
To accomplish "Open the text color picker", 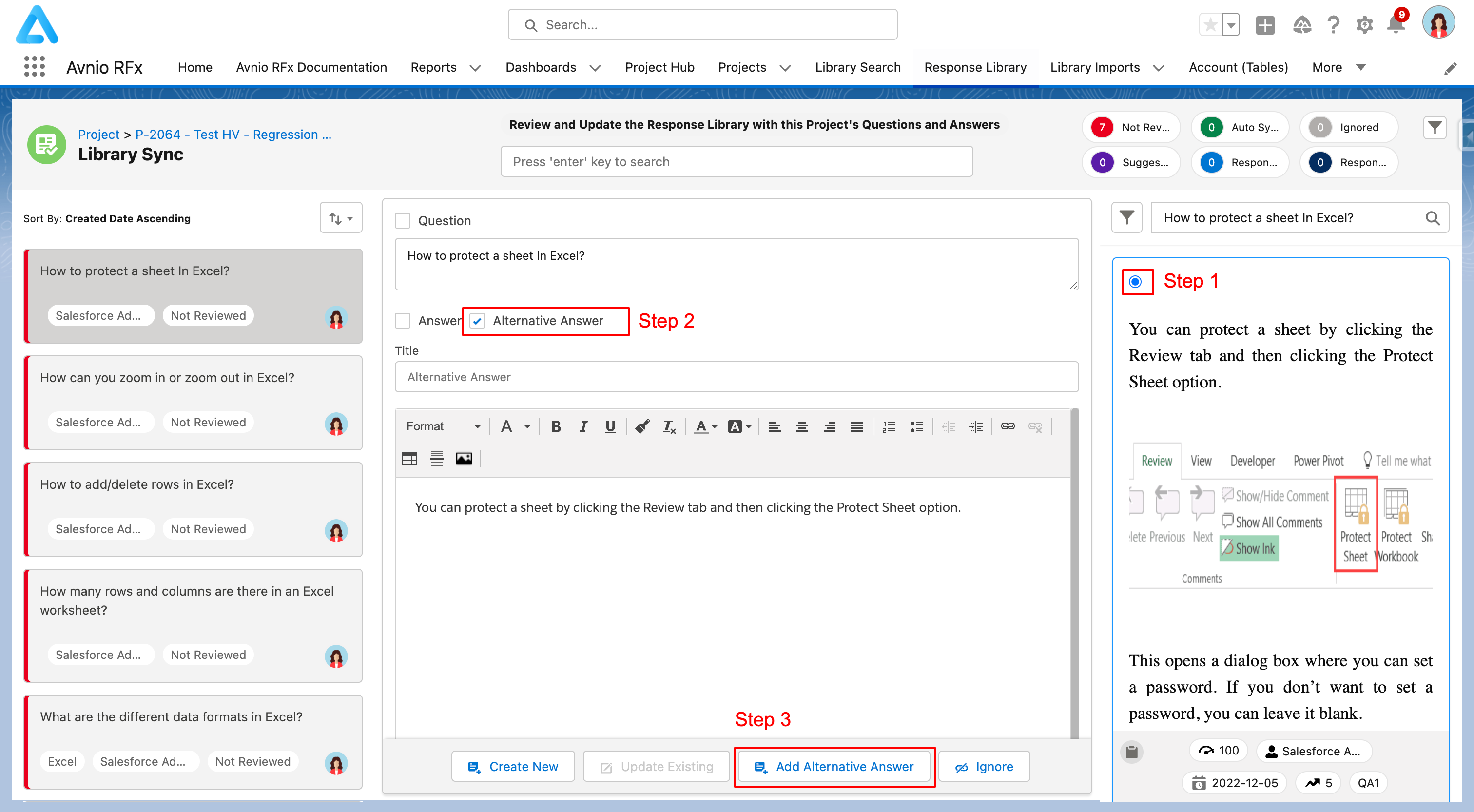I will pos(705,426).
